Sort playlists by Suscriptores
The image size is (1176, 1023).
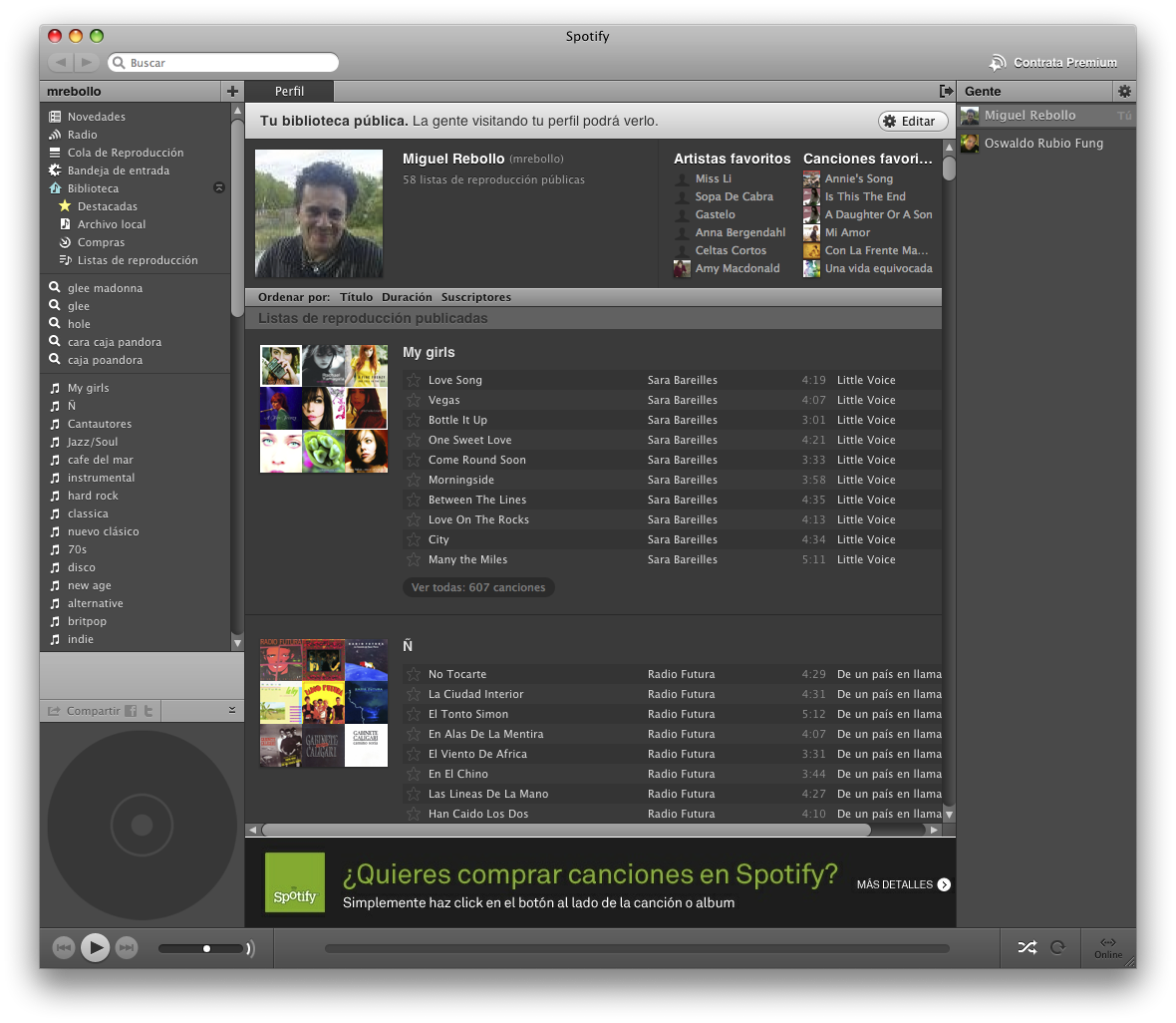coord(475,297)
